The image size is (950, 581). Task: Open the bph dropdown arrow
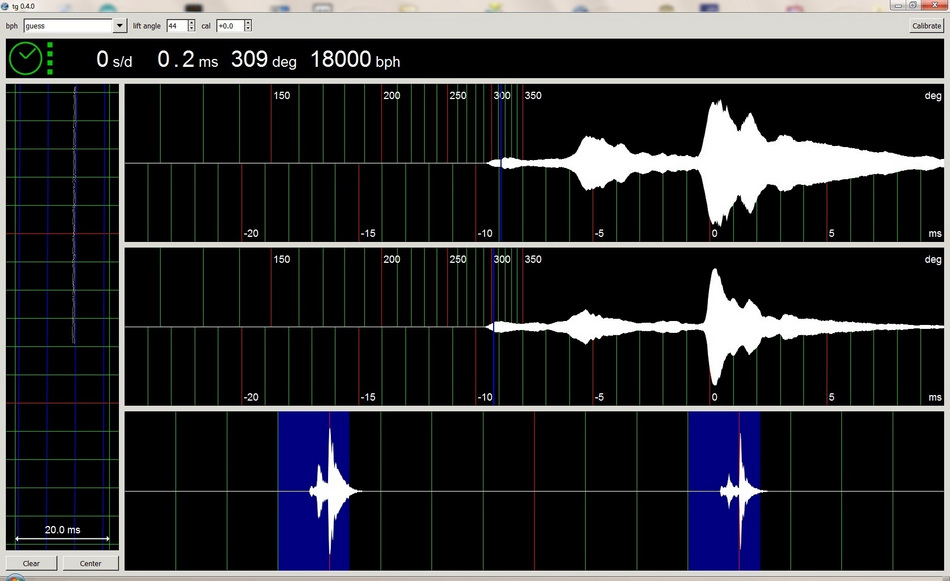(121, 25)
